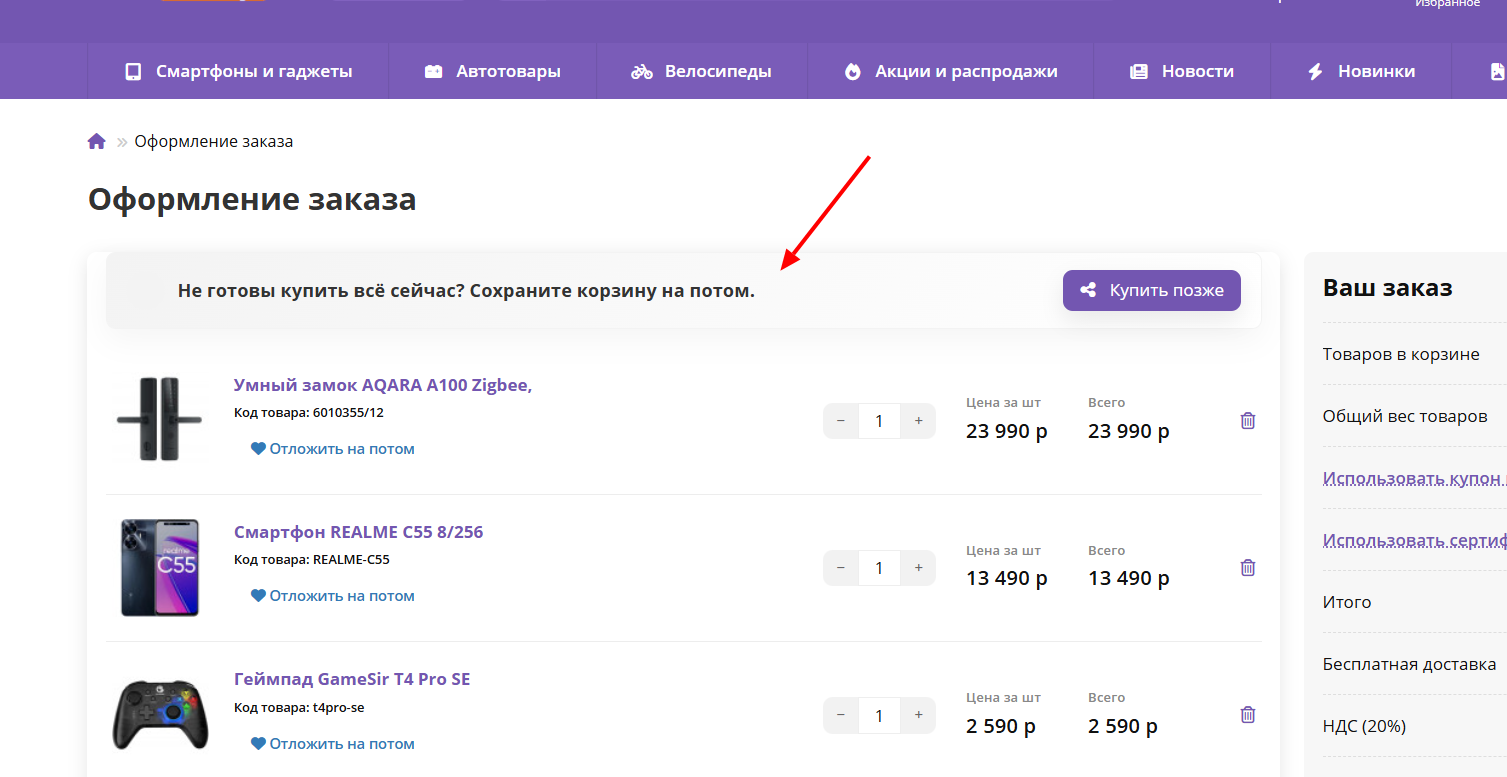Increase GameSir T4 Pro SE quantity
This screenshot has width=1507, height=777.
918,715
